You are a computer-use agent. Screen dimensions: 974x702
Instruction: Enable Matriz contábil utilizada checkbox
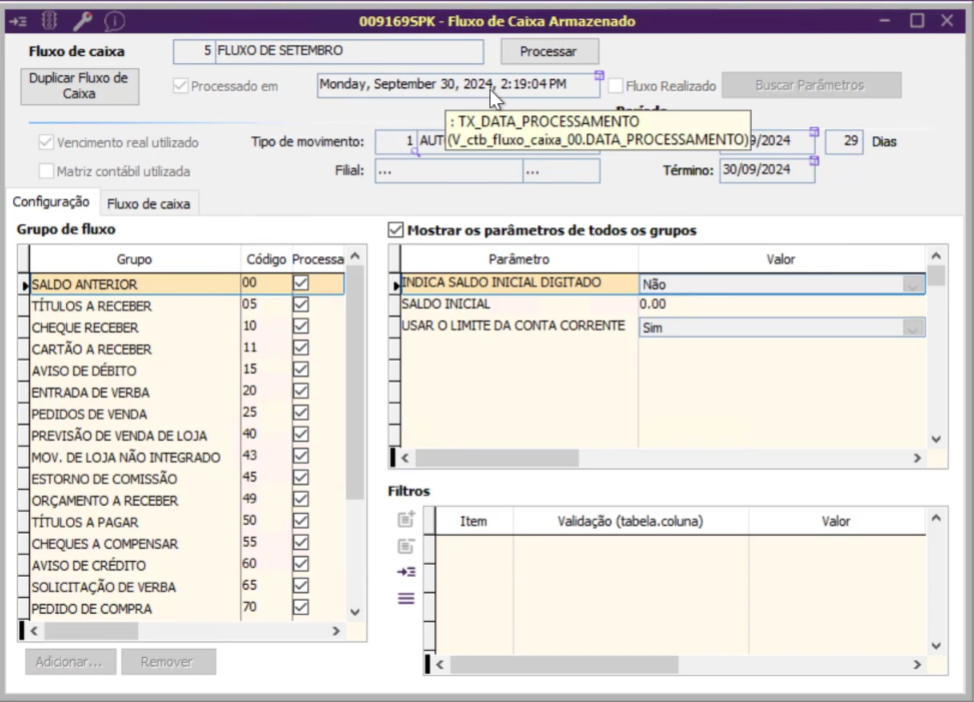pyautogui.click(x=46, y=171)
